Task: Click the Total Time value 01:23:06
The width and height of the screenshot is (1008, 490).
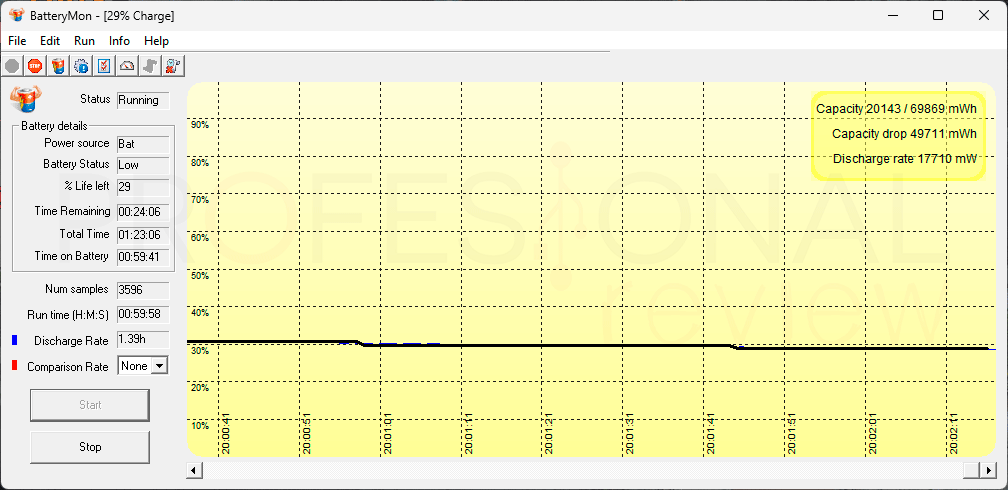Action: [x=143, y=235]
